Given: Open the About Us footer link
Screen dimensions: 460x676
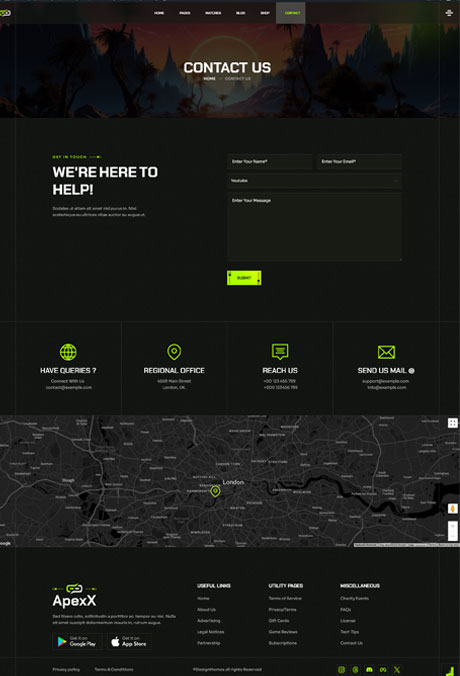Looking at the screenshot, I should point(207,610).
